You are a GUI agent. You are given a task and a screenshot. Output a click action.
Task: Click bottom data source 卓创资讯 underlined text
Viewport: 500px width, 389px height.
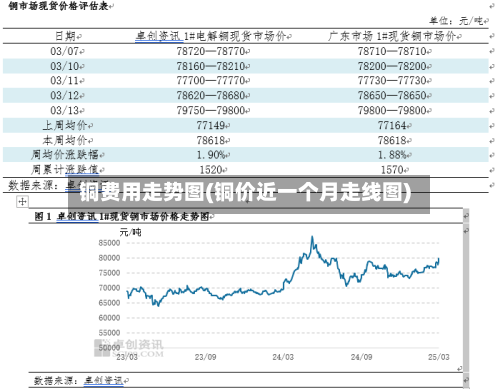[x=103, y=380]
